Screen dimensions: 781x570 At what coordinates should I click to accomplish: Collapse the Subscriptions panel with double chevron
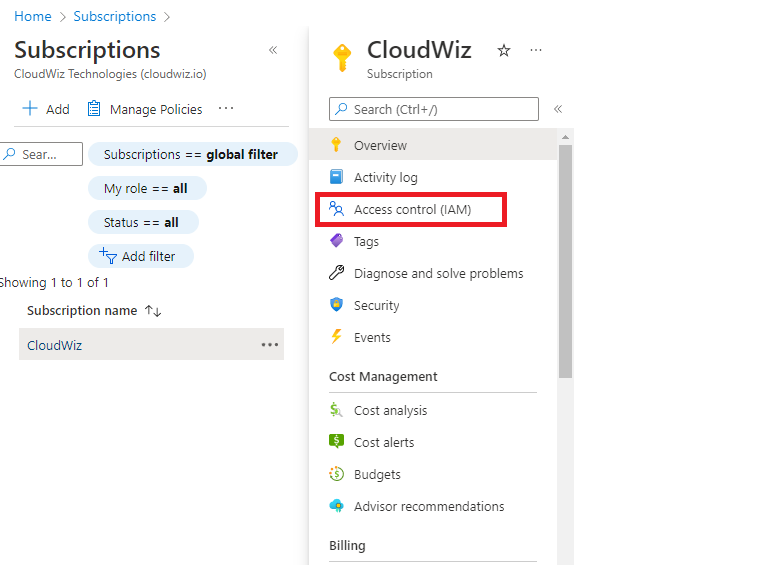[273, 50]
